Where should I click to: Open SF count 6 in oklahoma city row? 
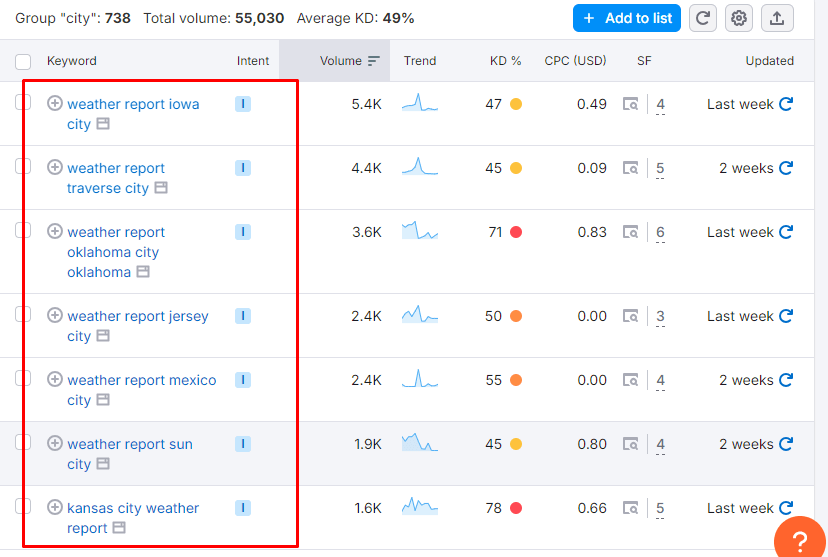tap(660, 232)
